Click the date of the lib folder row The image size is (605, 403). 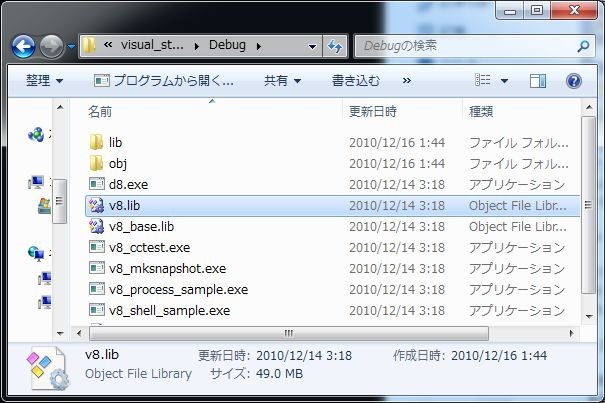click(x=397, y=143)
